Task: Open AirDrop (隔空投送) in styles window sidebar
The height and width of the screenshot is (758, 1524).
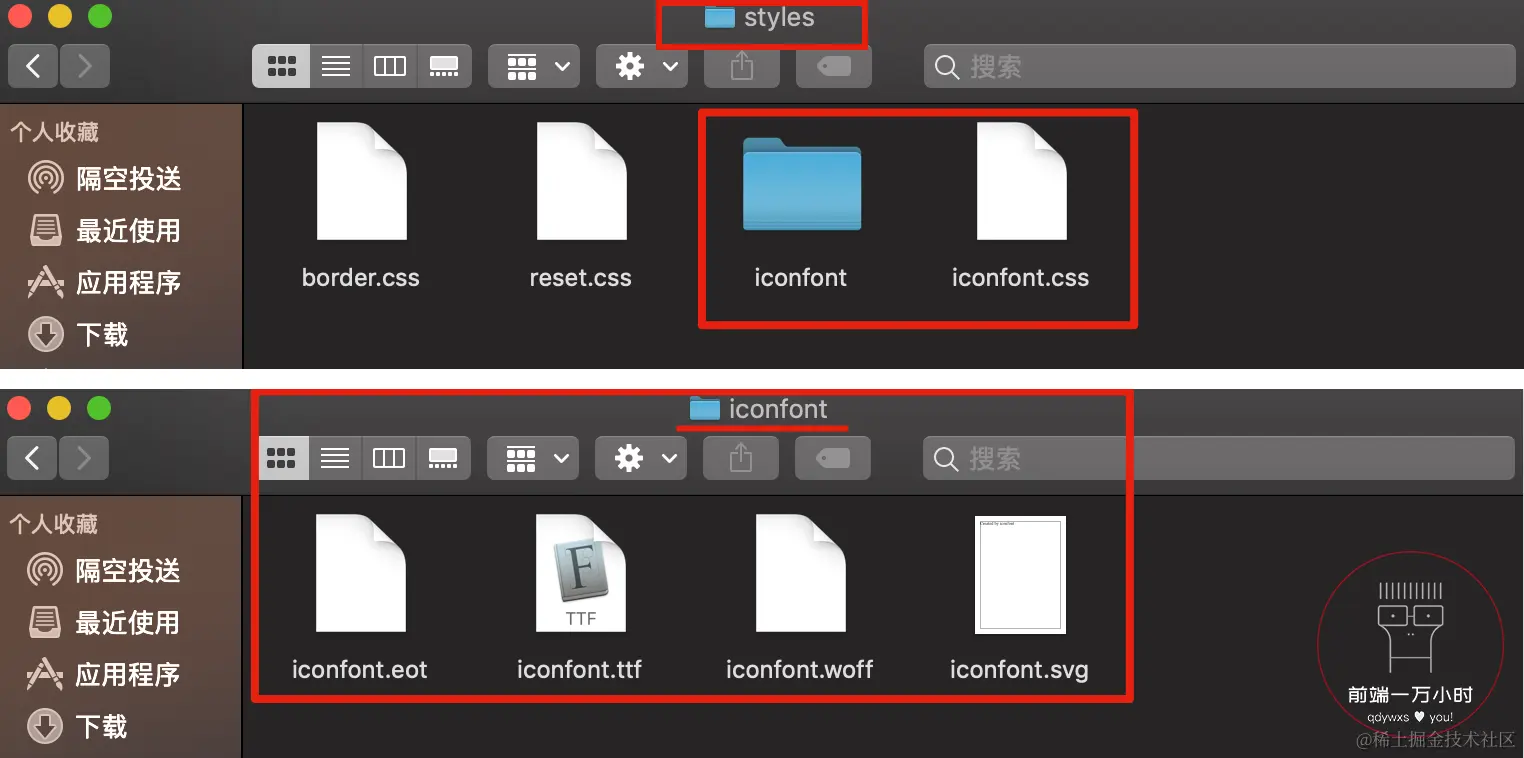Action: (106, 179)
